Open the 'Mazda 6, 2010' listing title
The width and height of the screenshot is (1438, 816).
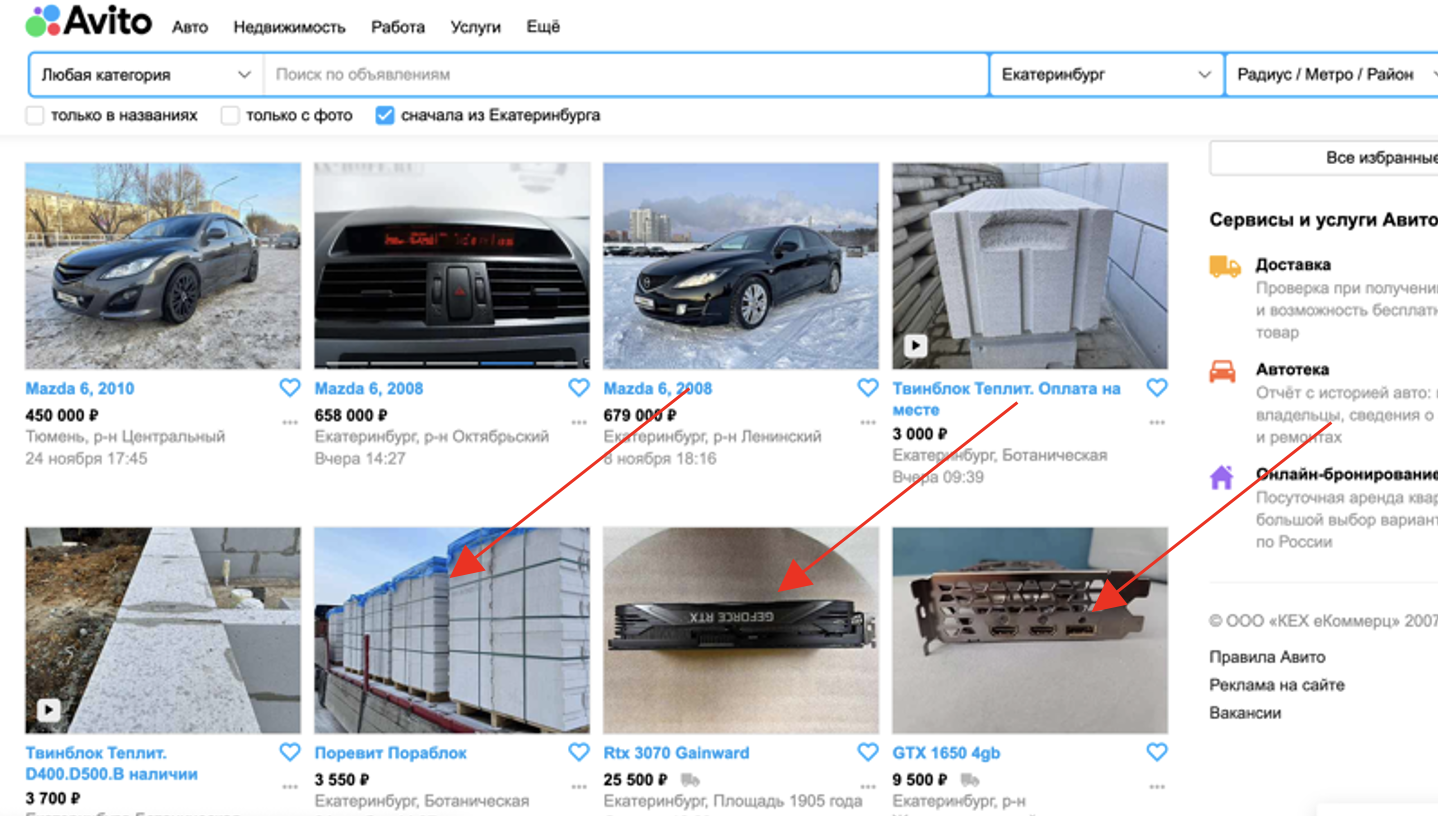(80, 388)
